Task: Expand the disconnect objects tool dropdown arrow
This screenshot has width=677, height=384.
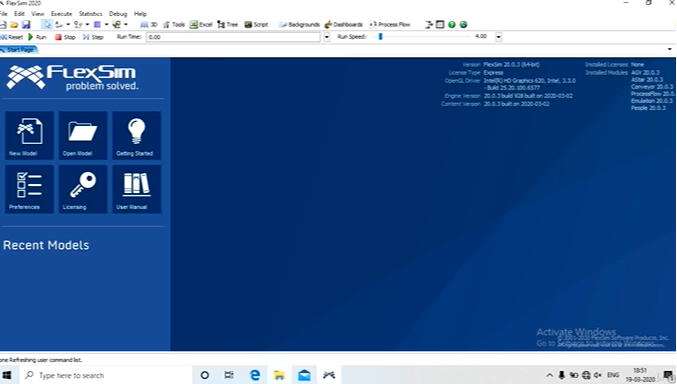Action: click(x=87, y=25)
